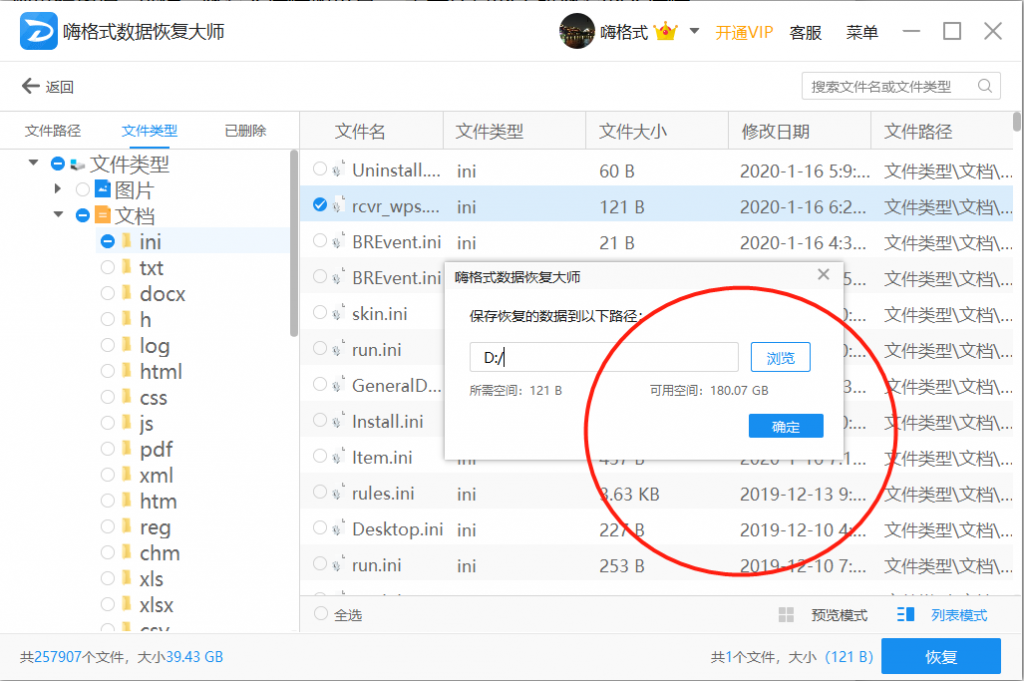Click the docx folder icon in tree
The image size is (1024, 681).
tap(127, 293)
